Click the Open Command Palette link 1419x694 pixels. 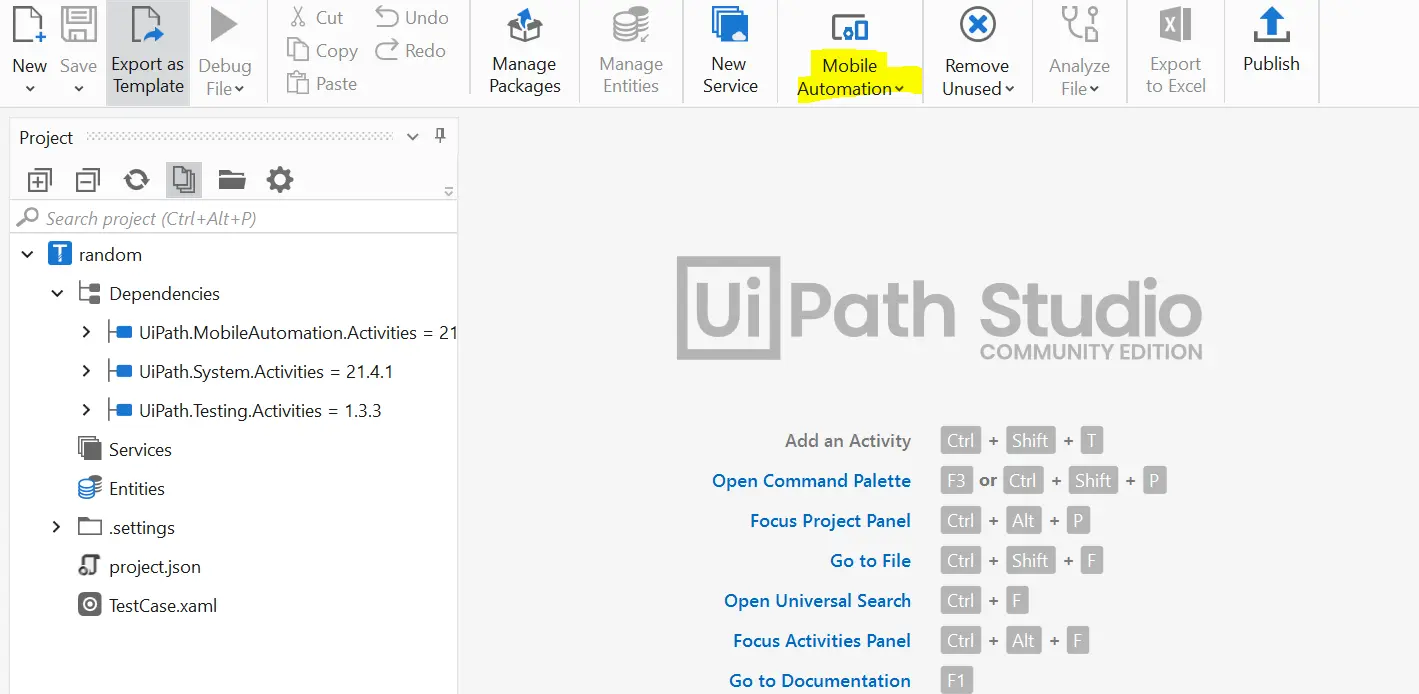(811, 481)
